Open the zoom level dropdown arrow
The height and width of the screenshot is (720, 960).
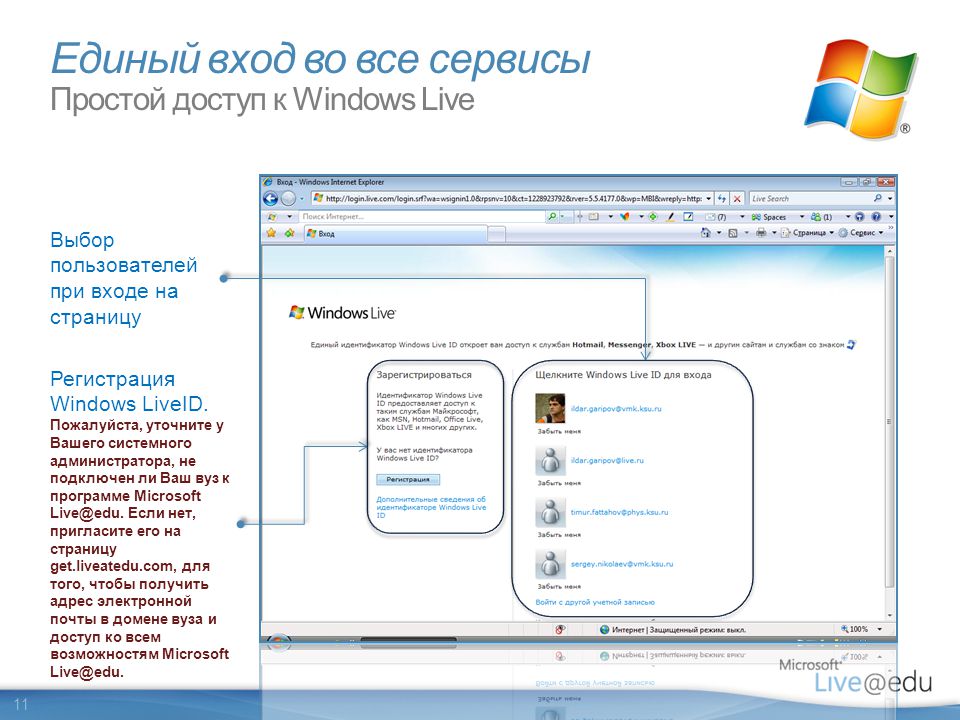point(880,629)
